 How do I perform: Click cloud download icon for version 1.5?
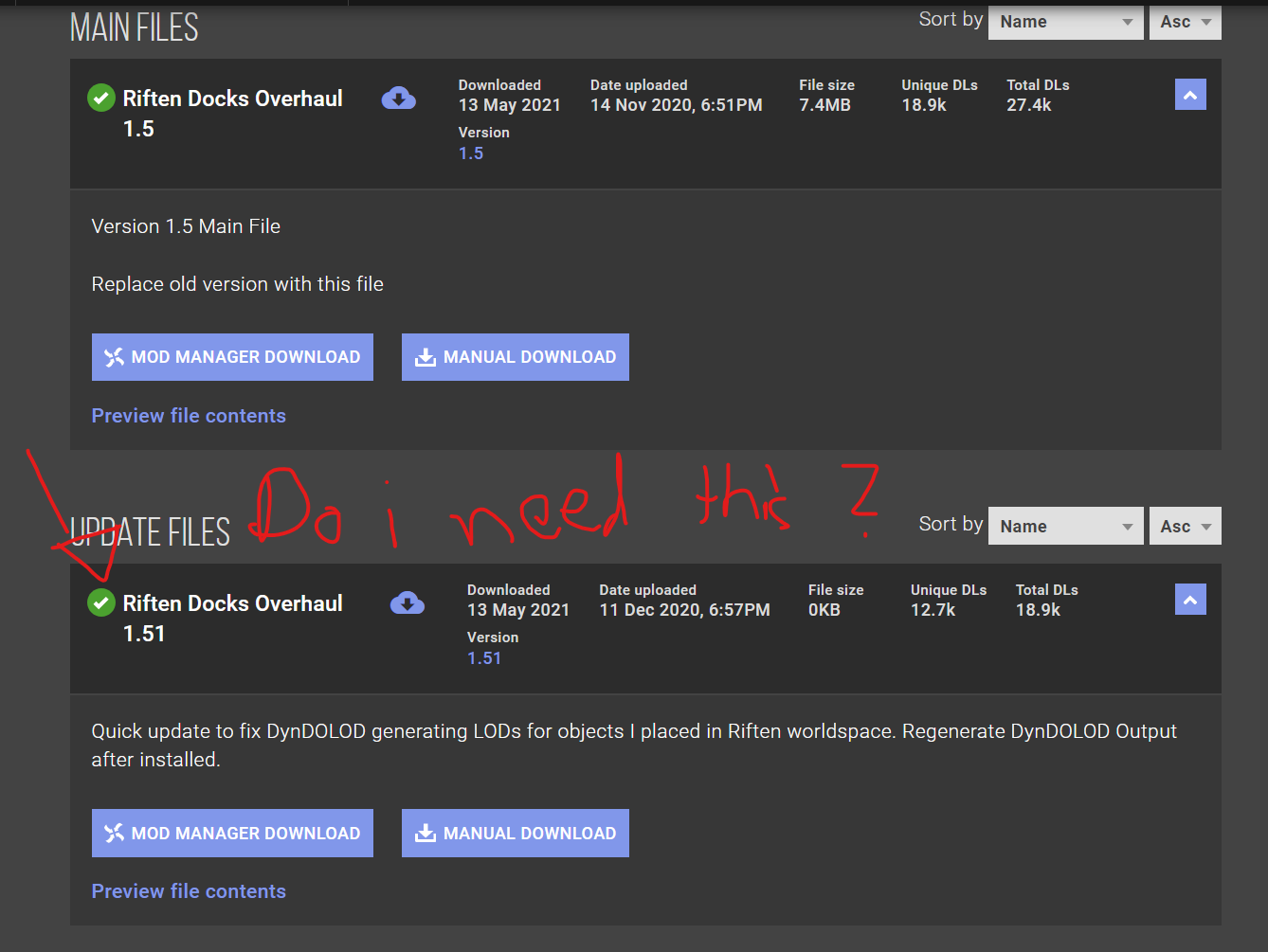(x=399, y=98)
